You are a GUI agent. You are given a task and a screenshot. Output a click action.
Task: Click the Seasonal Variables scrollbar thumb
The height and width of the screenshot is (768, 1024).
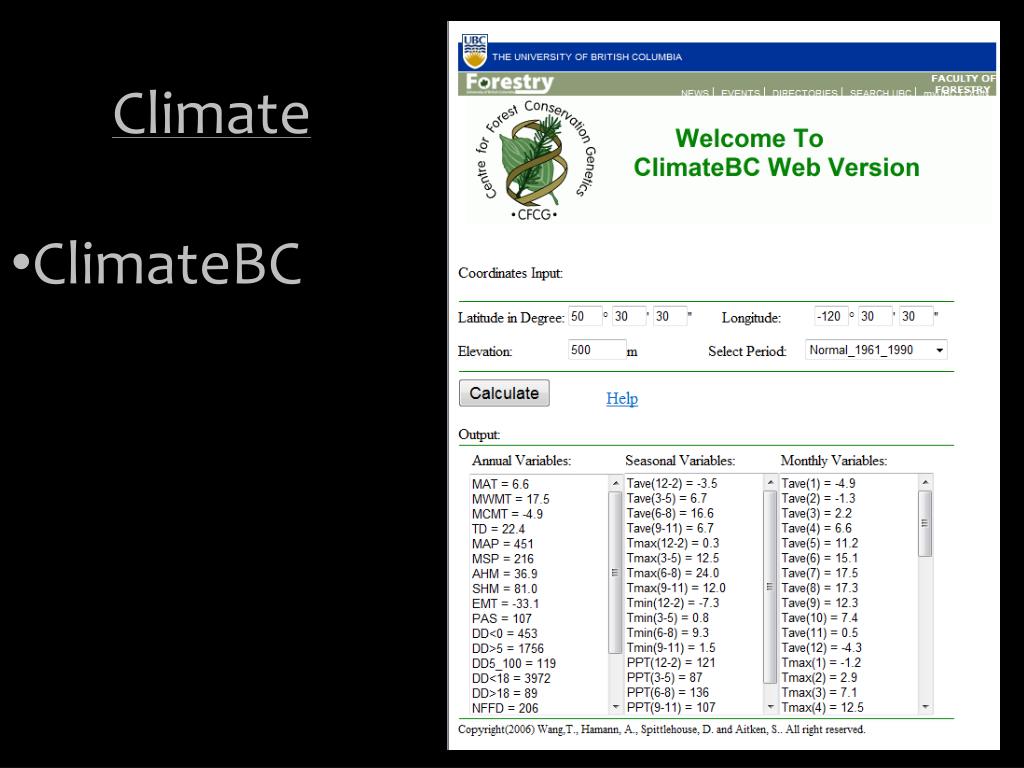point(770,587)
